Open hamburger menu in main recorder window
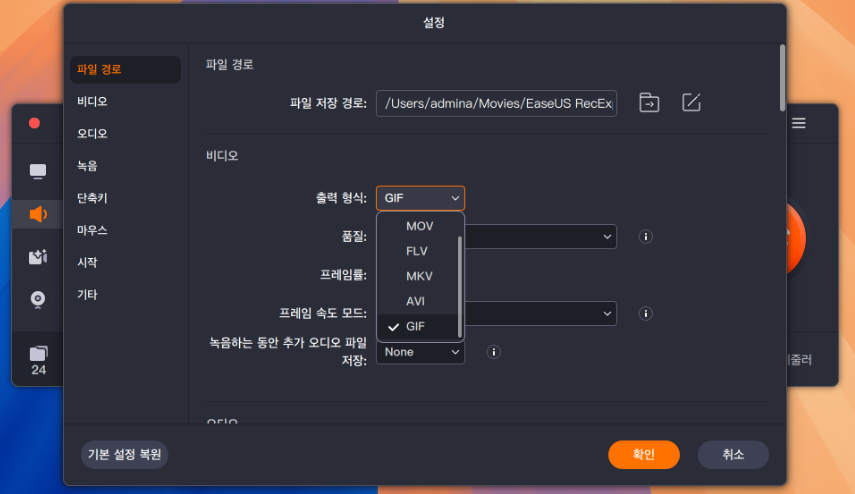 coord(799,123)
